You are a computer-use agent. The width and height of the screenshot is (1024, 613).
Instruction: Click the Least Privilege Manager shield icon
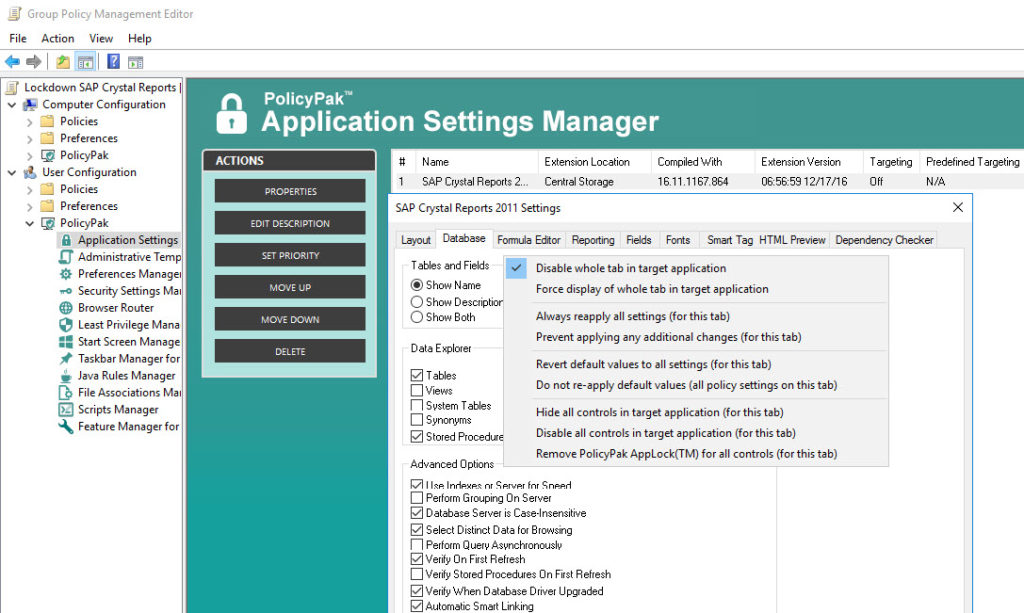(66, 325)
